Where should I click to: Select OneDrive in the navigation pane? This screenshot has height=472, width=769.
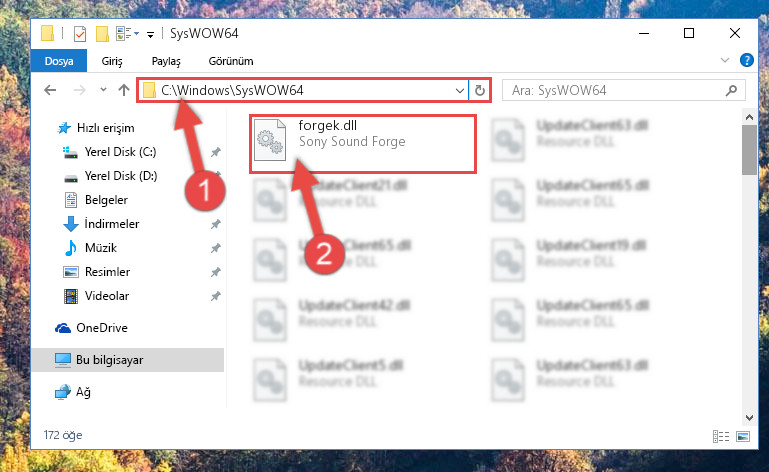[102, 327]
